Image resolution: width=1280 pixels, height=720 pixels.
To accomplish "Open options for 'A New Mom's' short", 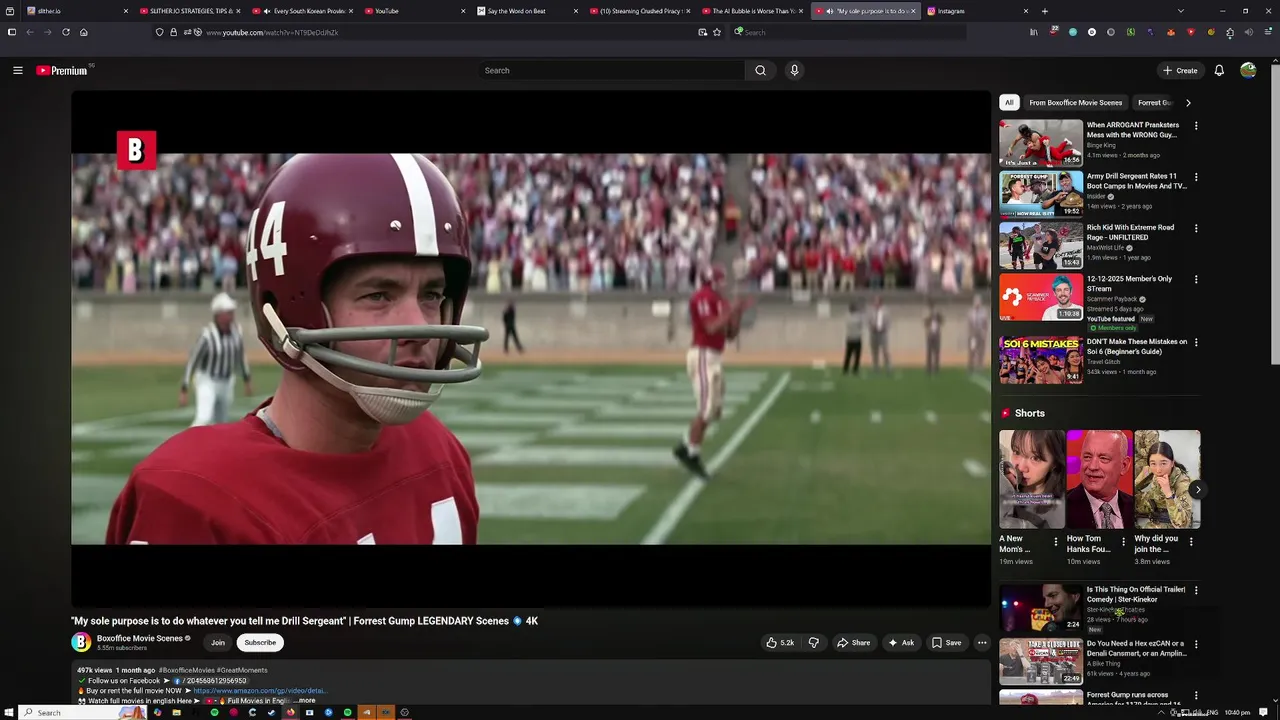I will [x=1056, y=542].
